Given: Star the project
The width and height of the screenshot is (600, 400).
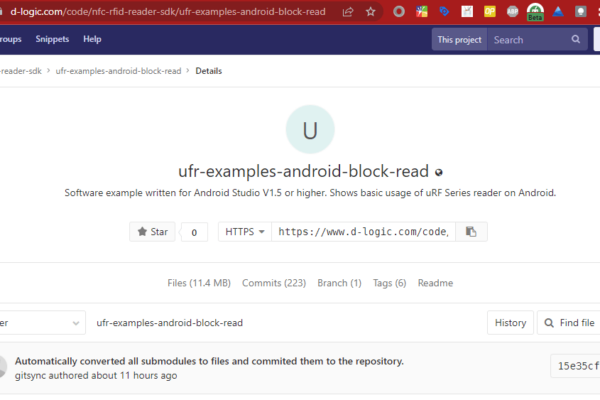Looking at the screenshot, I should (x=152, y=232).
